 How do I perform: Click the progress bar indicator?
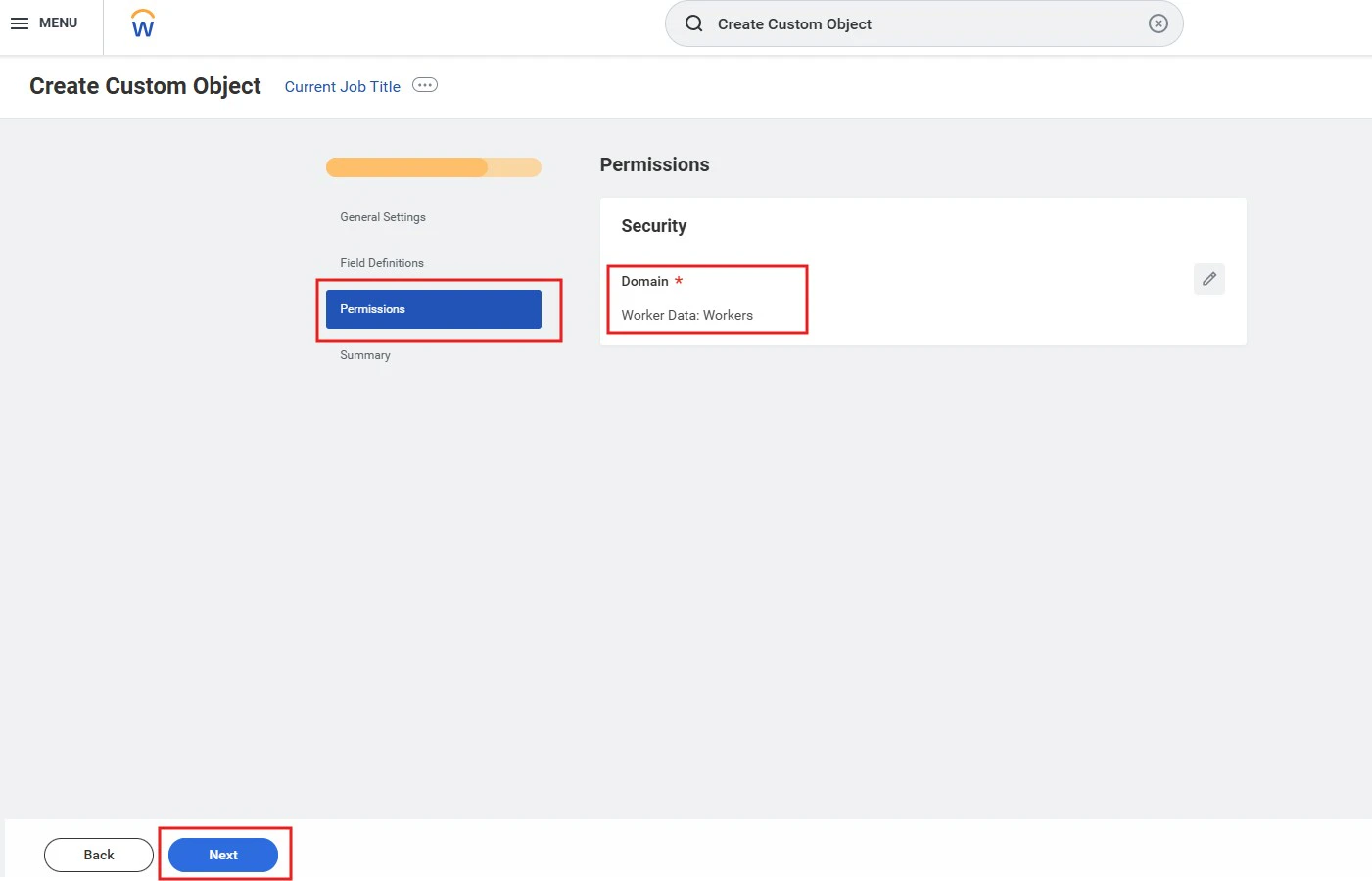[x=433, y=166]
